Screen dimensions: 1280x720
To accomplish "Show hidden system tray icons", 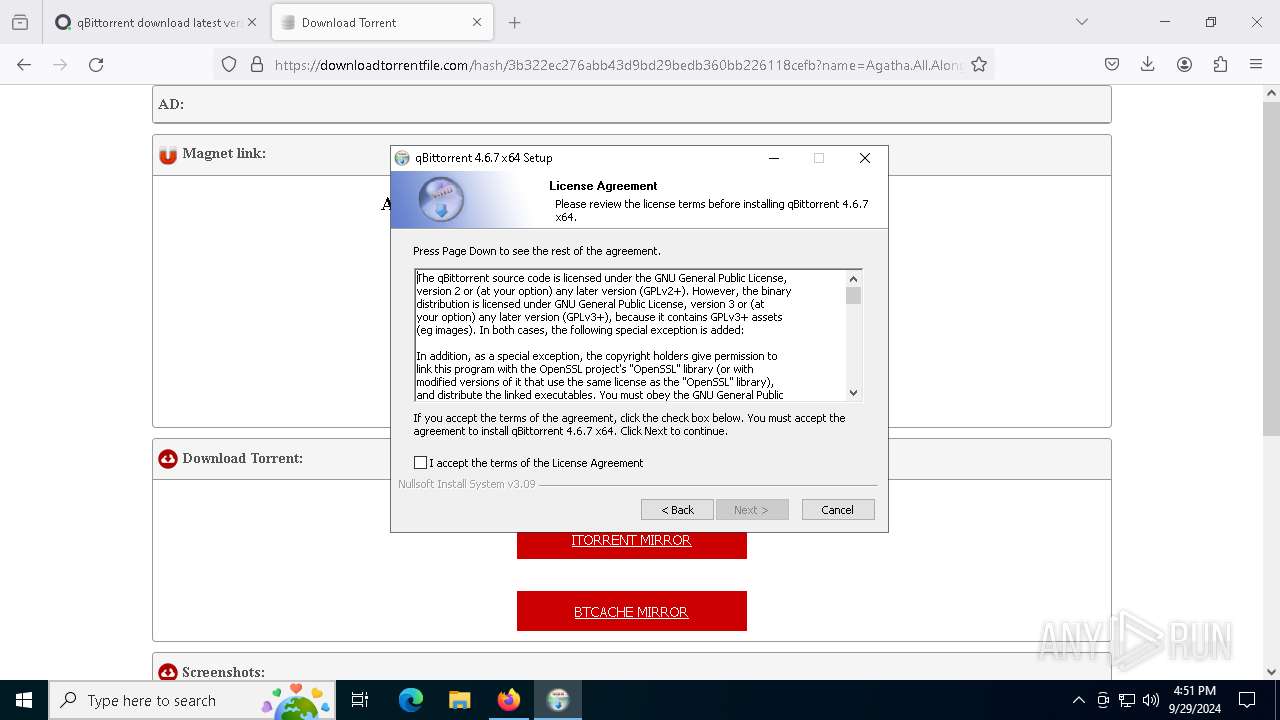I will [1078, 700].
